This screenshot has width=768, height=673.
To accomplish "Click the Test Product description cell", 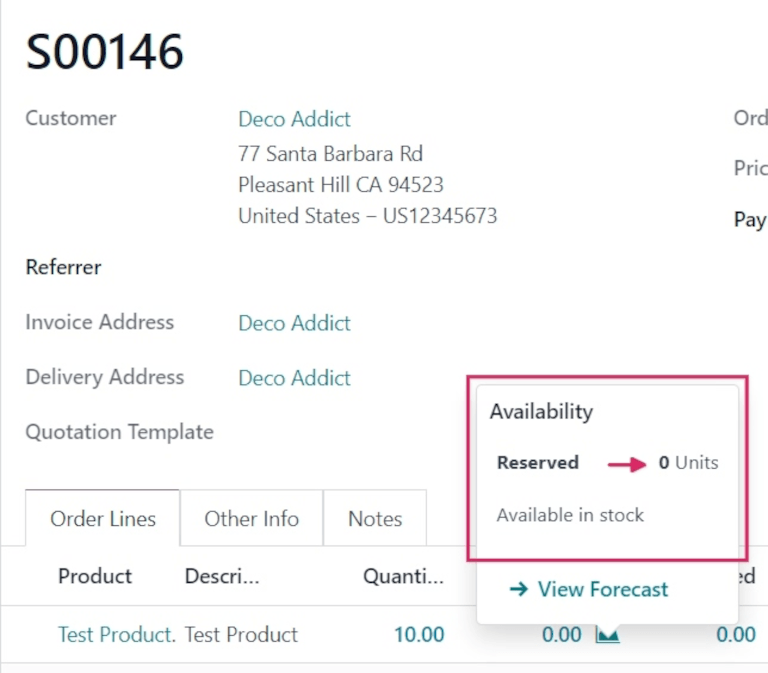I will point(241,634).
